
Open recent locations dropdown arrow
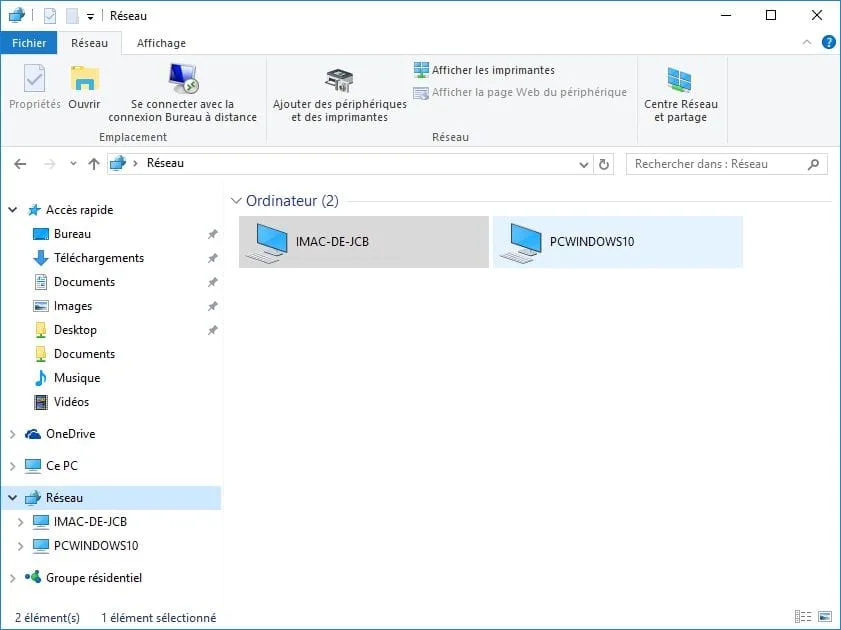tap(73, 164)
